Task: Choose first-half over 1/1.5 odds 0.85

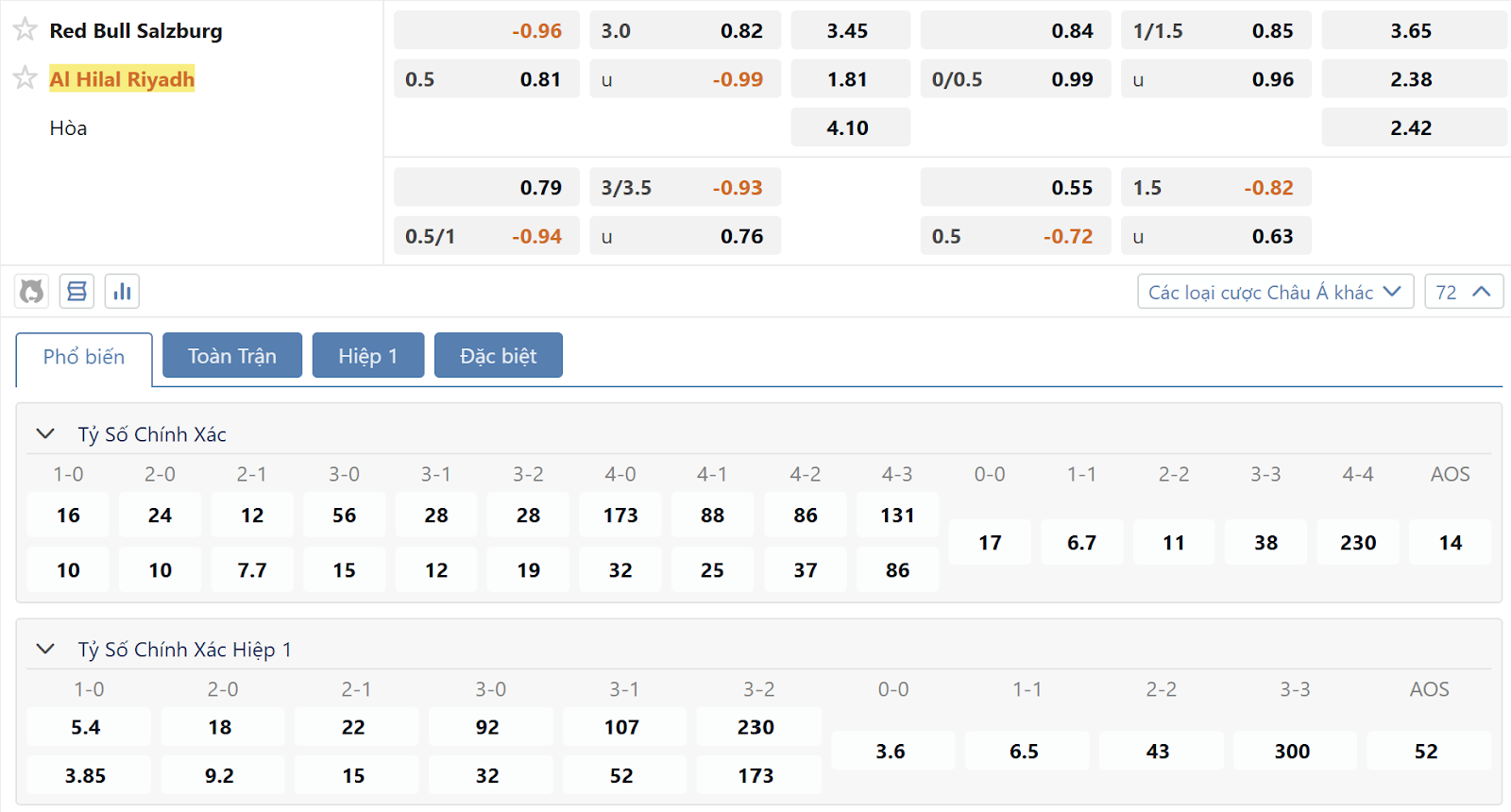Action: point(1216,30)
